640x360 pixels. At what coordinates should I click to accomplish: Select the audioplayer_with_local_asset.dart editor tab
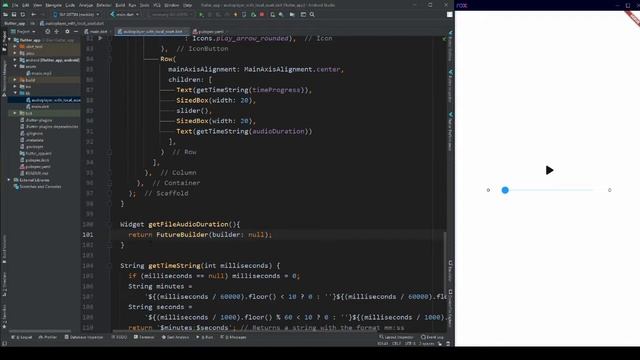click(x=151, y=31)
